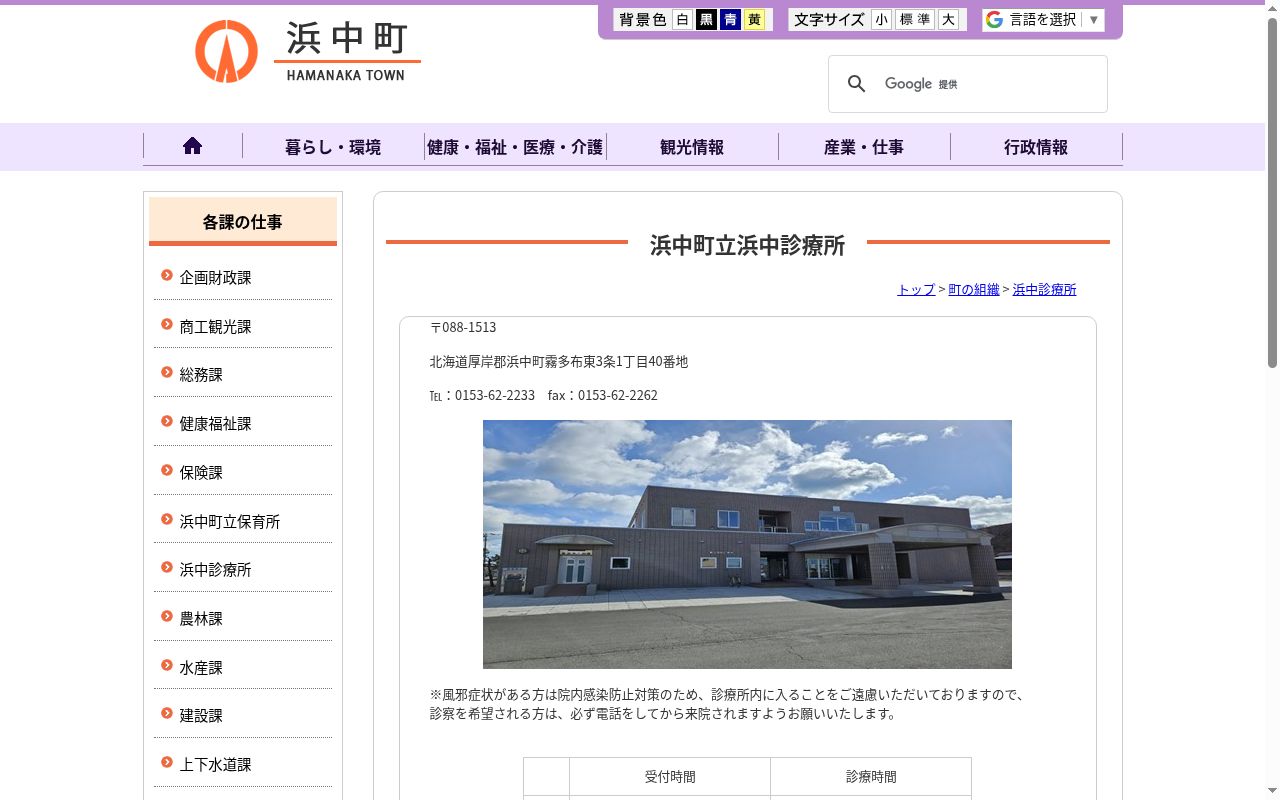Set background color to yellow (黄)
The height and width of the screenshot is (800, 1280).
[x=754, y=20]
